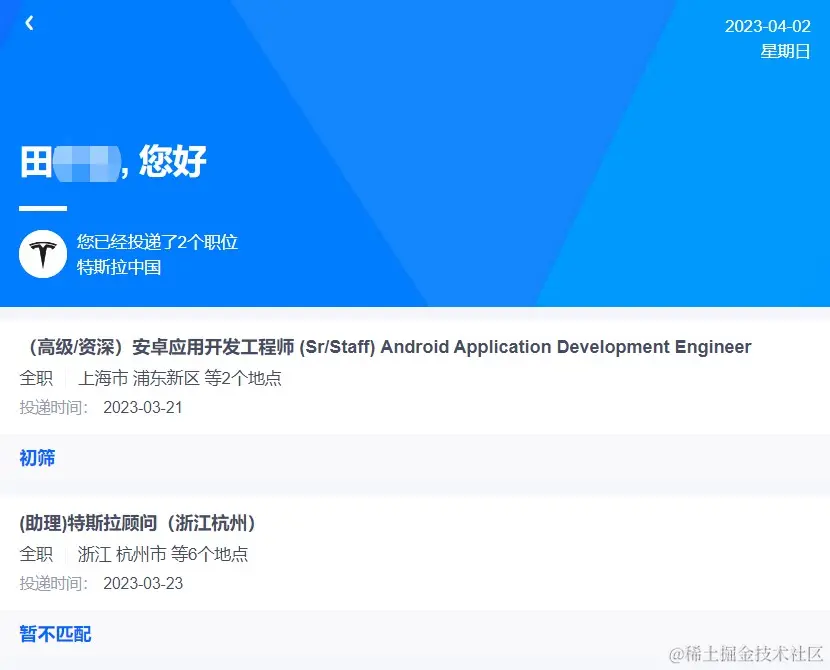Click the submission date 2023-03-23
Screen dimensions: 830x670
click(x=143, y=583)
